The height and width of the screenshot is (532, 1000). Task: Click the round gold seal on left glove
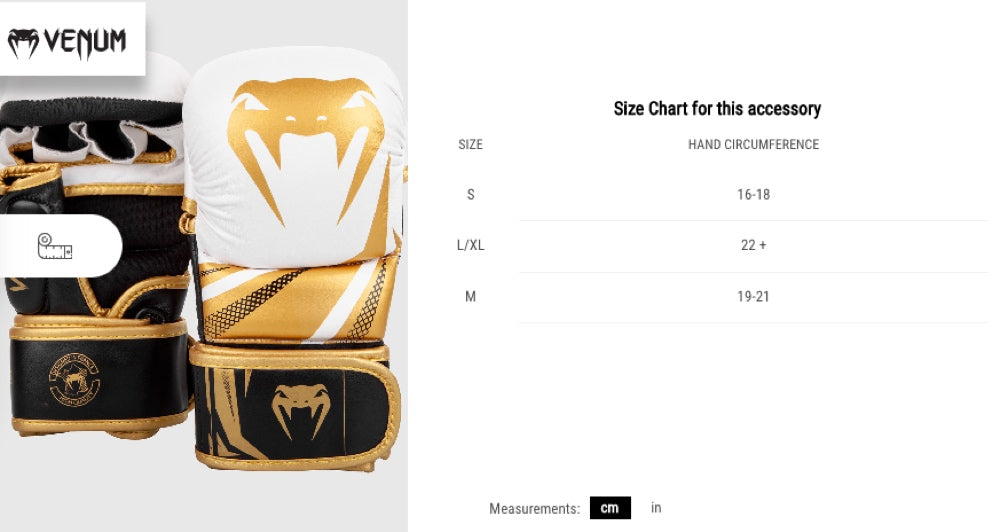75,380
